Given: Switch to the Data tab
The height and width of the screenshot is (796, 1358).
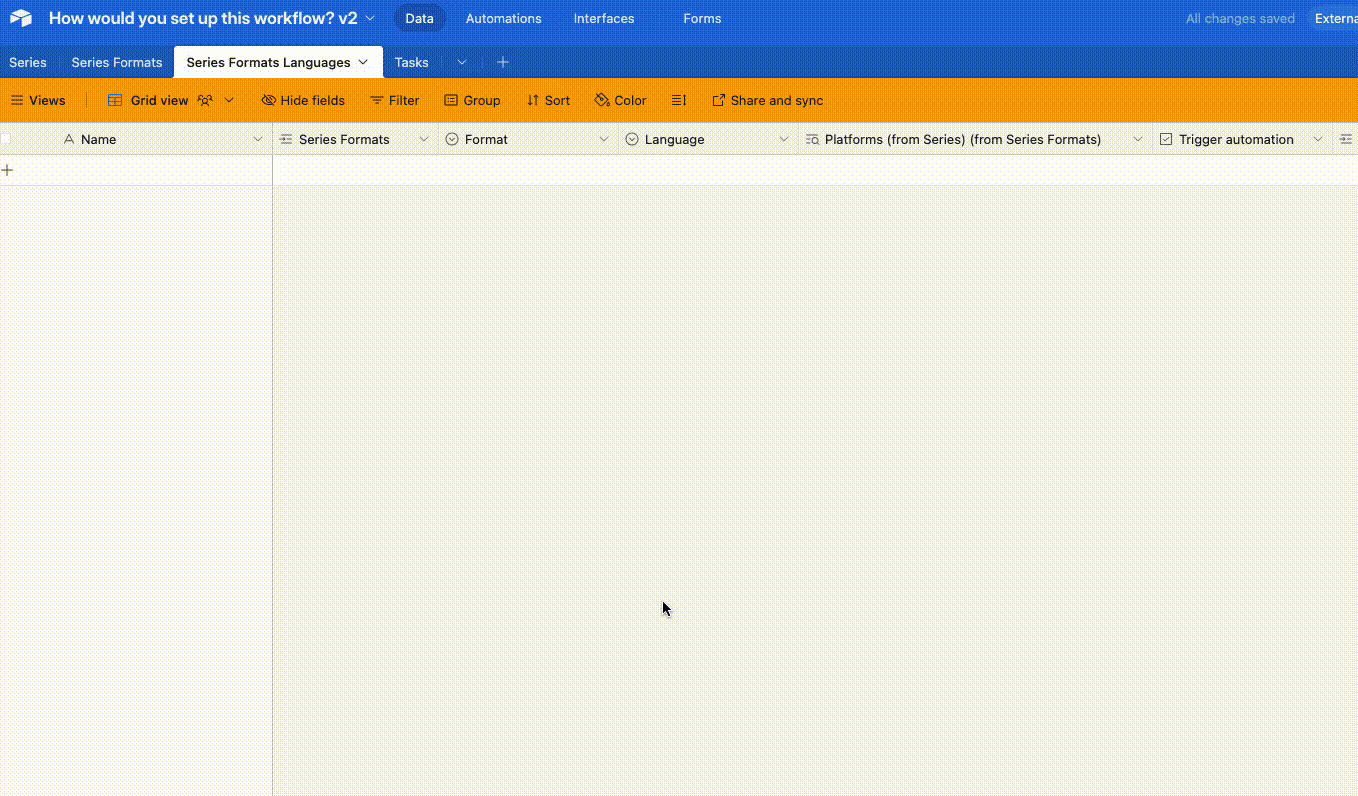Looking at the screenshot, I should pos(420,18).
